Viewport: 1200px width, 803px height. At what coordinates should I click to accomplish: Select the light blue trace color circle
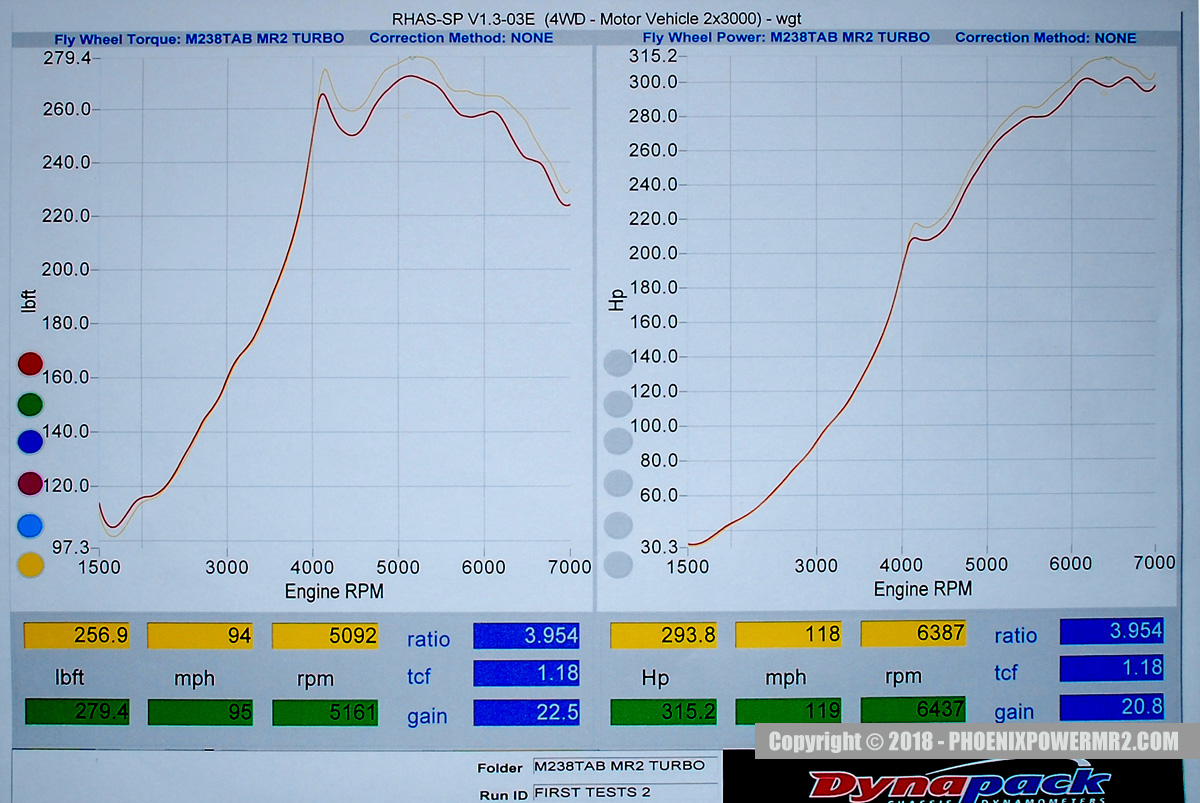(x=29, y=524)
